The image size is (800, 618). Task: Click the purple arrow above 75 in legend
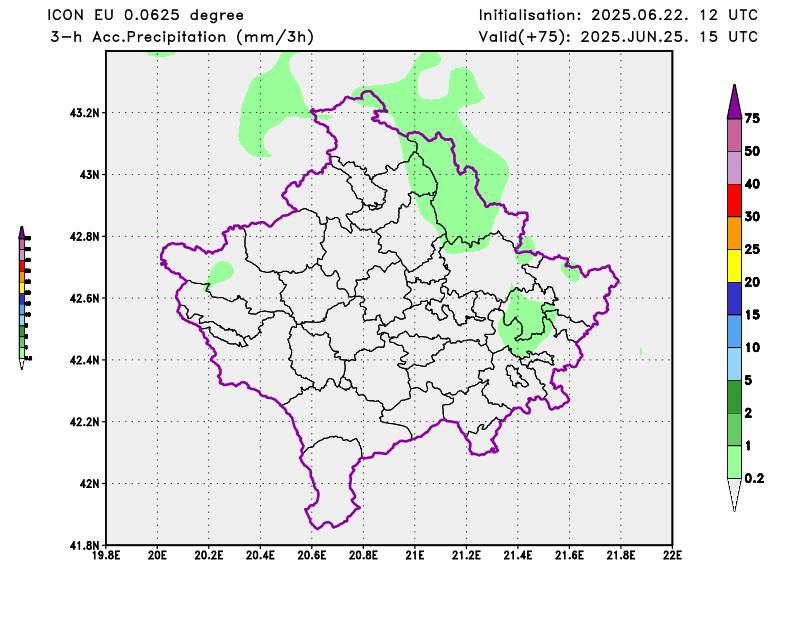(x=734, y=102)
